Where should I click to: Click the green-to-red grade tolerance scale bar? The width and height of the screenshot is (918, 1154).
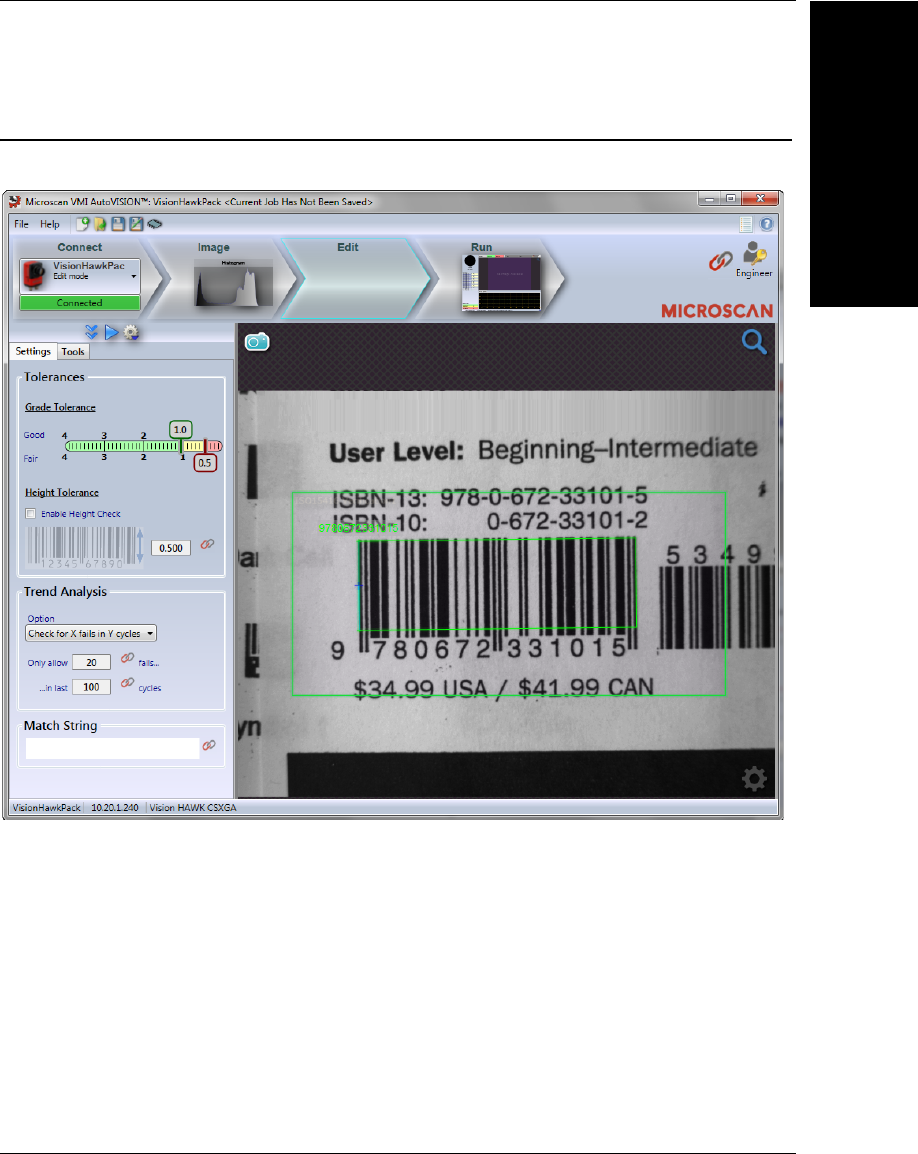click(144, 446)
